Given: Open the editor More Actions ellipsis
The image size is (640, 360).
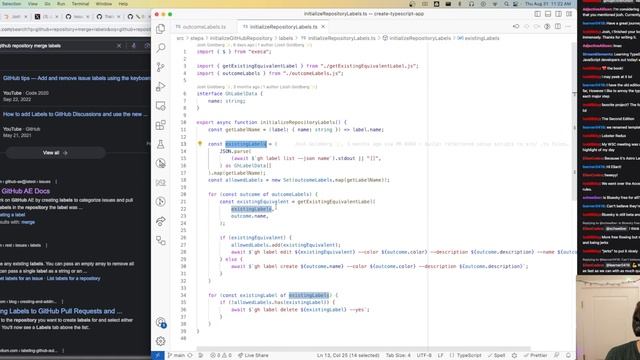Looking at the screenshot, I should coord(568,27).
